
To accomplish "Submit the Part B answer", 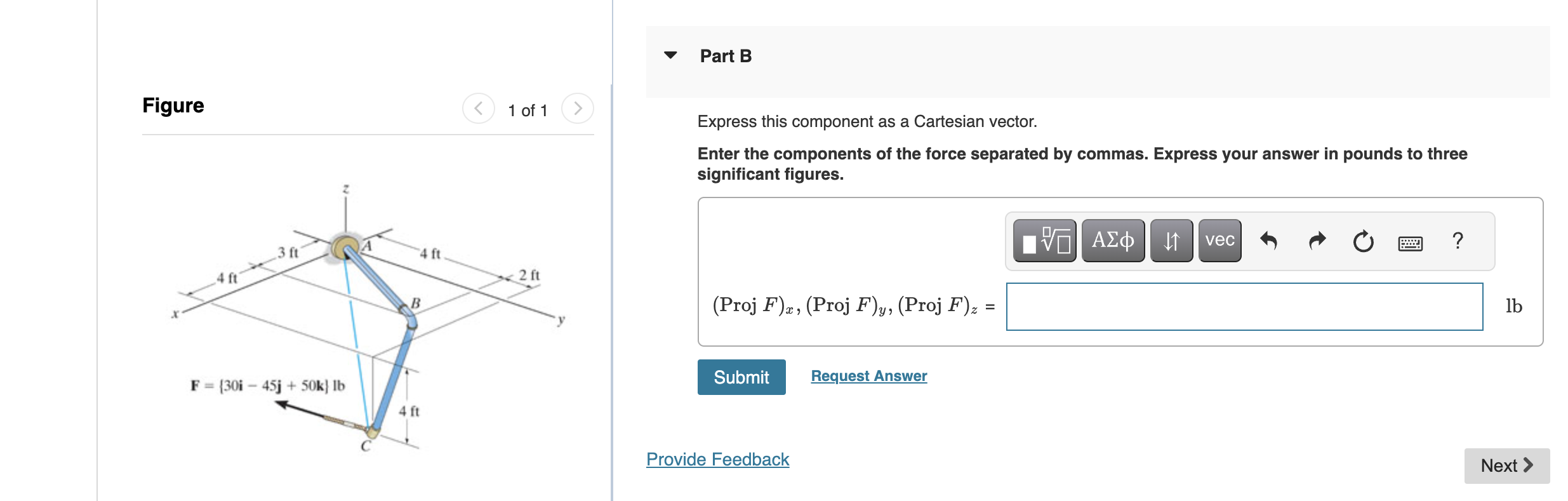I will point(741,377).
